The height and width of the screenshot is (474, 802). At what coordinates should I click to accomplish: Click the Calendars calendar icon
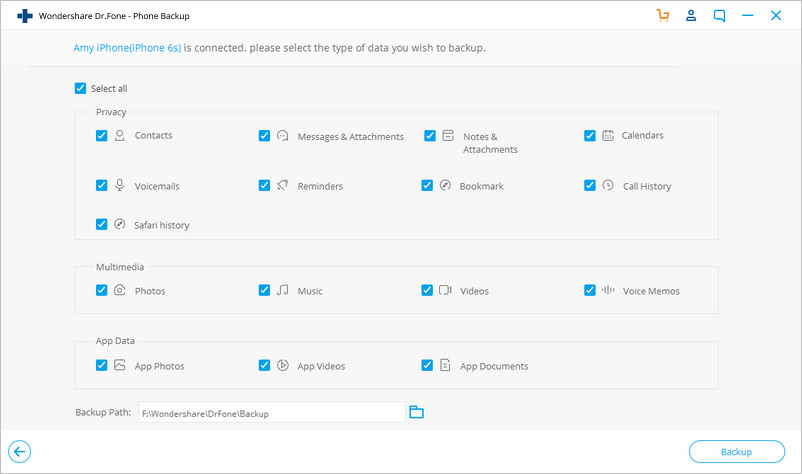608,136
